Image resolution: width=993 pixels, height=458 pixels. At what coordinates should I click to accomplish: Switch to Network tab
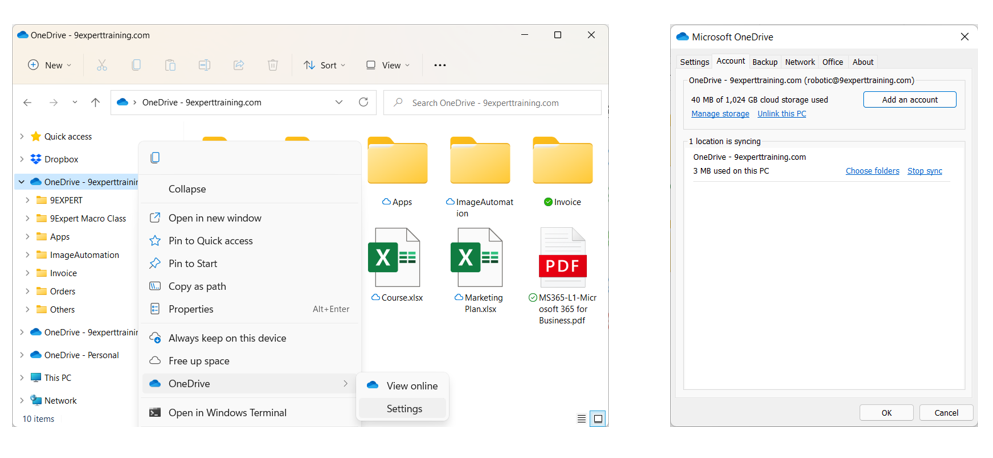click(x=800, y=62)
